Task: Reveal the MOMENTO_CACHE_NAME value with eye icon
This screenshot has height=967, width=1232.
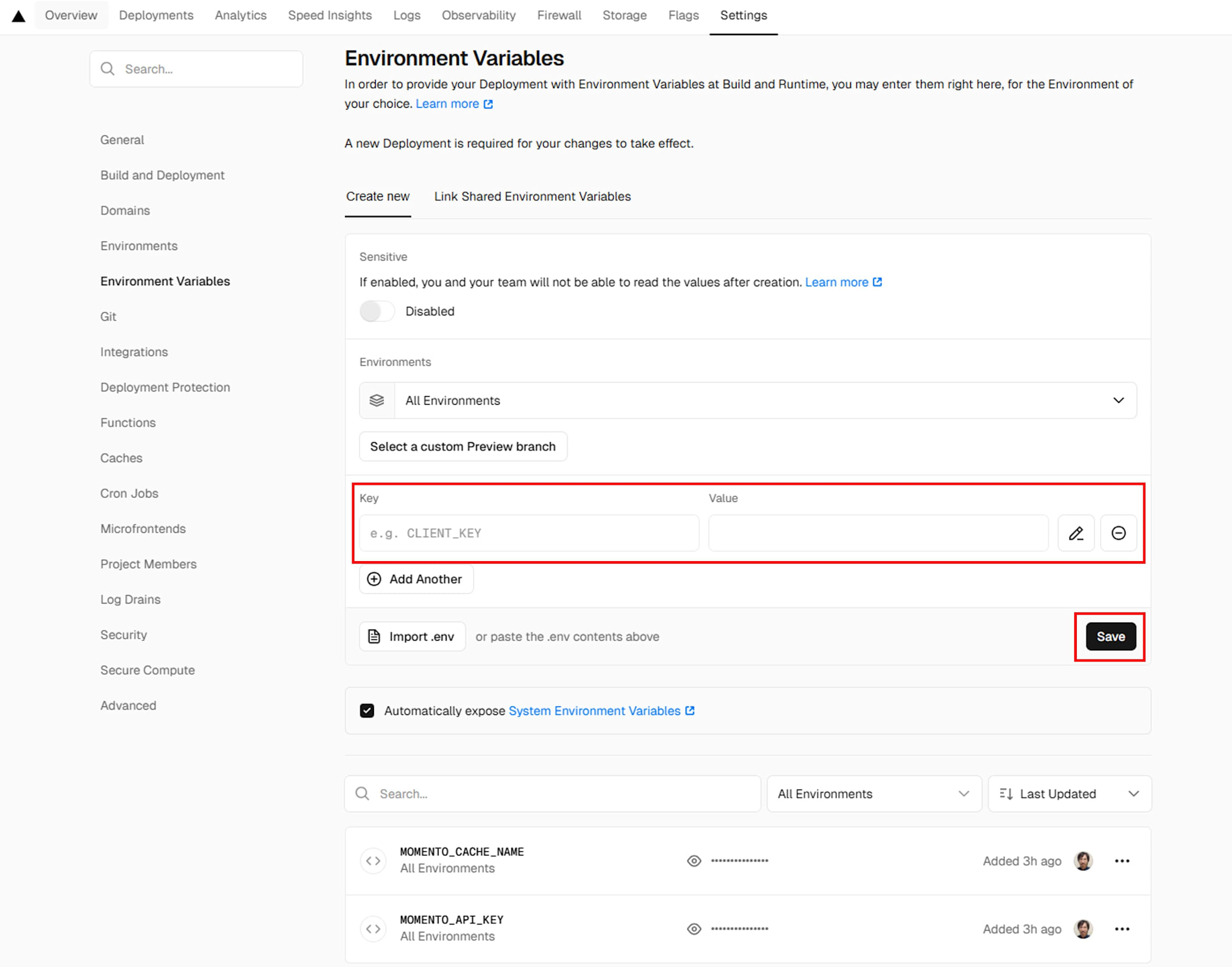Action: pos(694,861)
